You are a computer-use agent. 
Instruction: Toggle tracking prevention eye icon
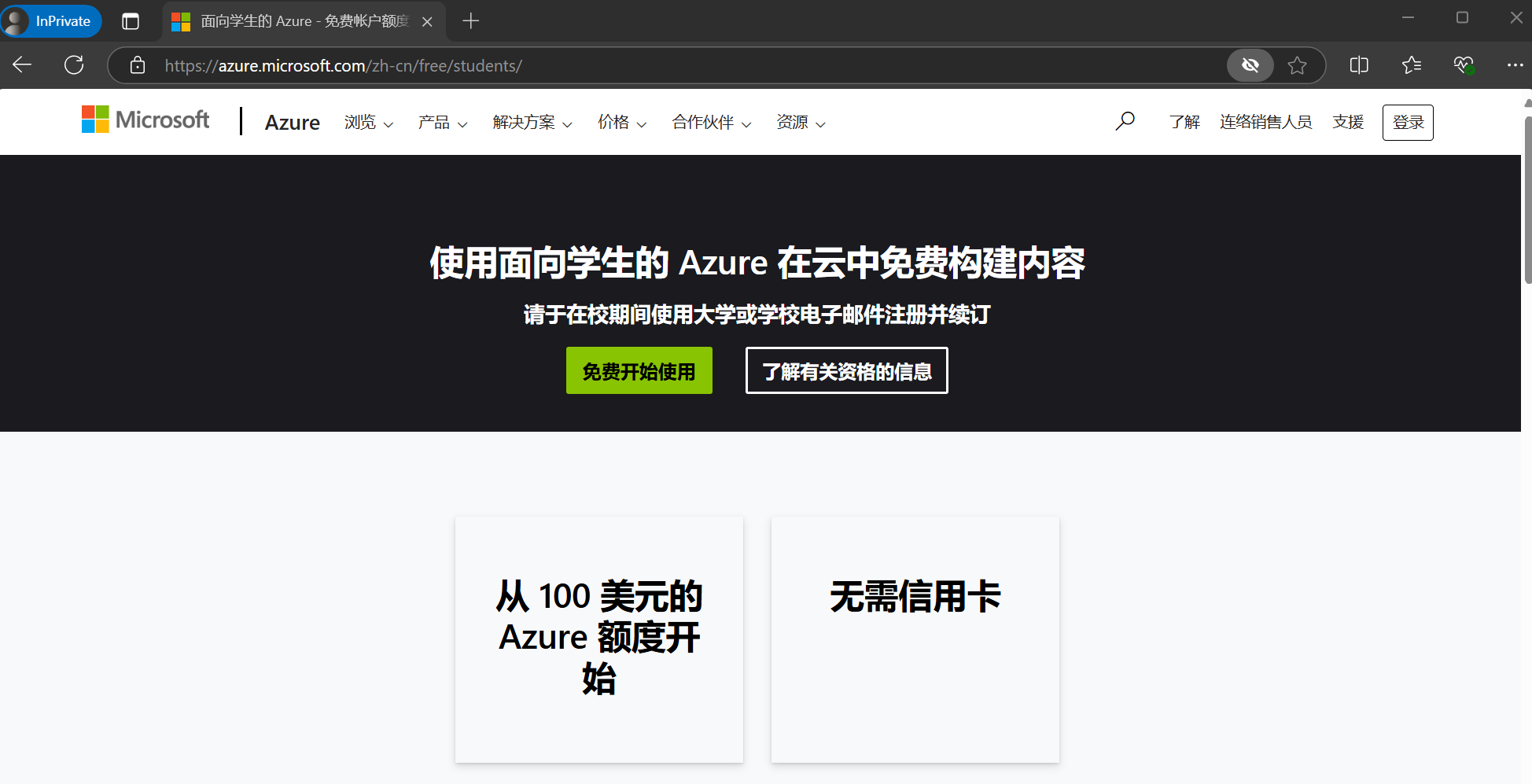pos(1250,65)
